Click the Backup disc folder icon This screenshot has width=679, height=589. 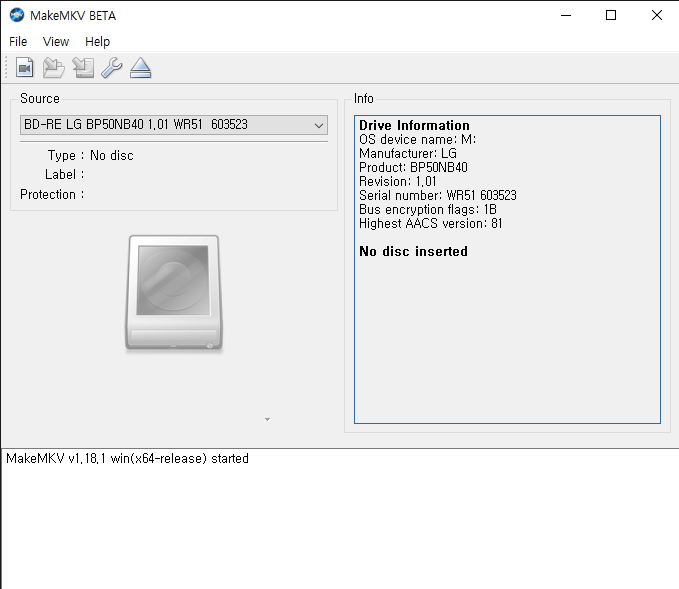(54, 68)
